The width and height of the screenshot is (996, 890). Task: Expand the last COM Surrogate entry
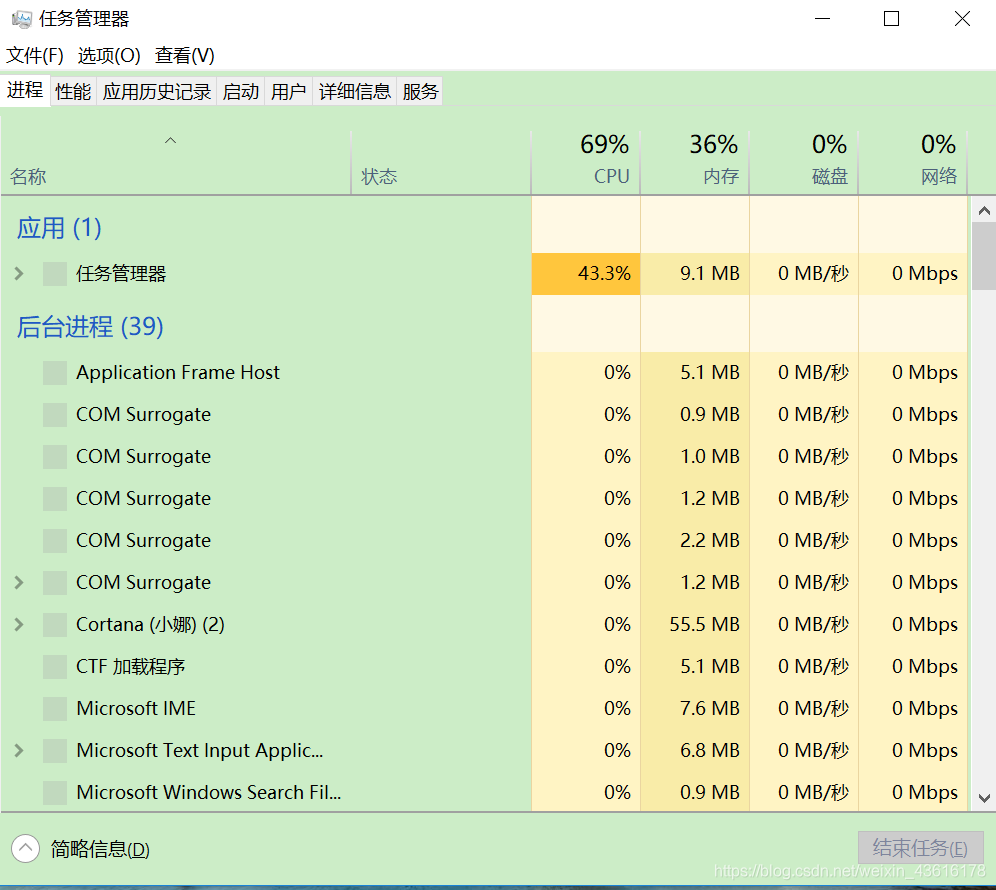[18, 582]
